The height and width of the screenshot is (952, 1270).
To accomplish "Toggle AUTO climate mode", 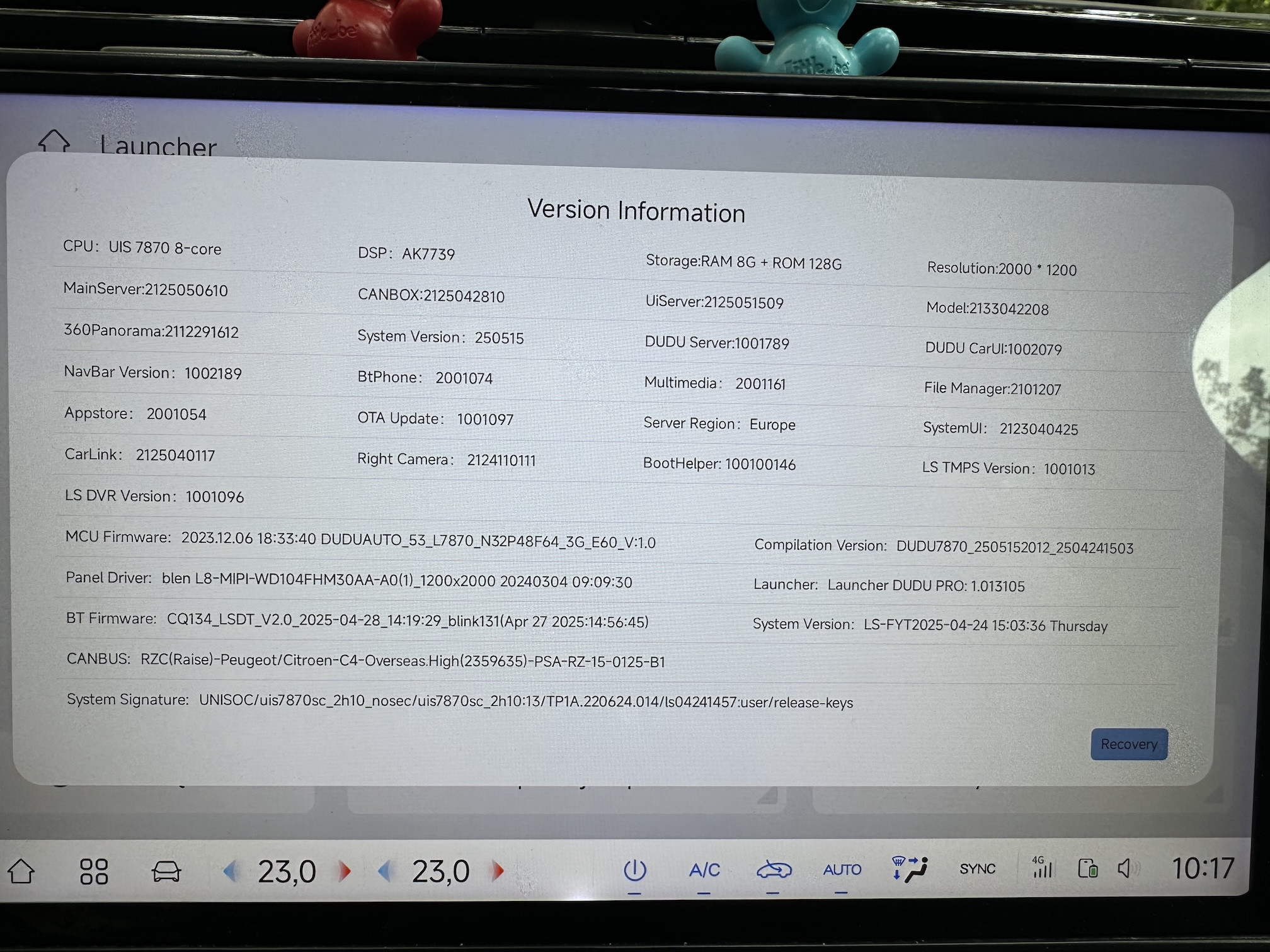I will click(x=842, y=870).
